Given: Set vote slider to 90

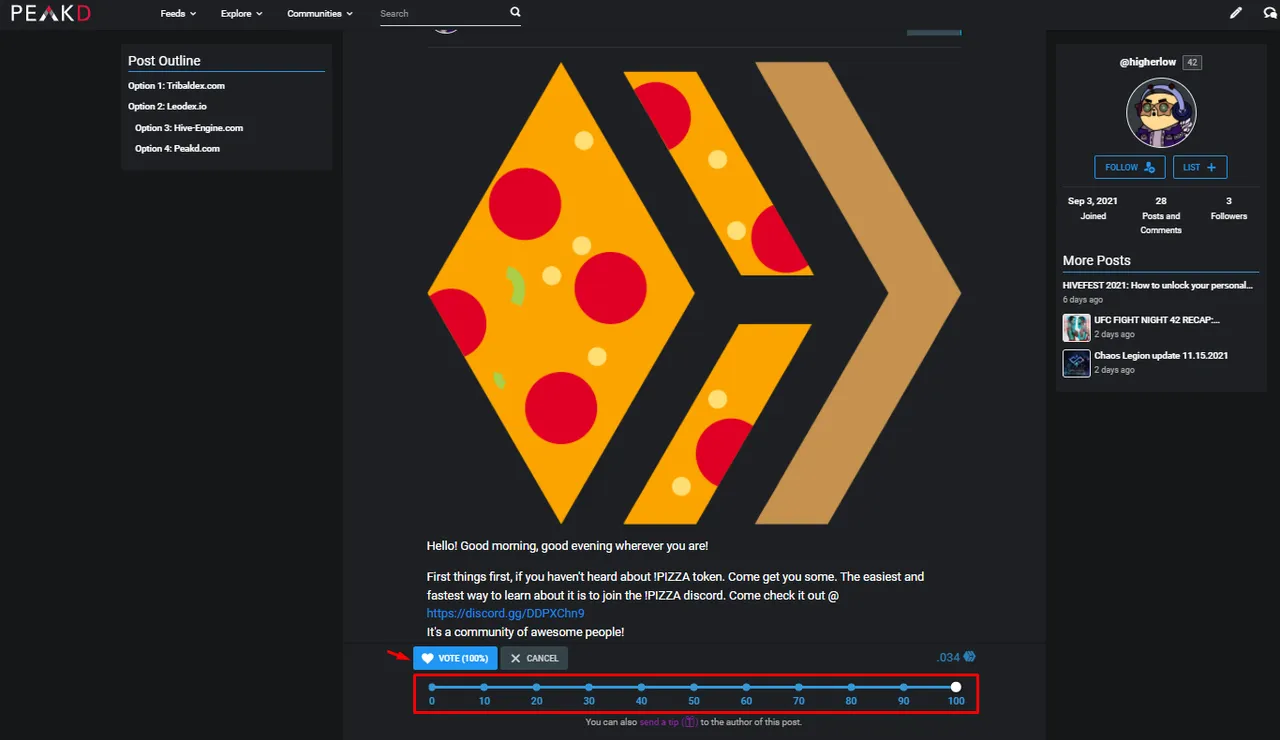Looking at the screenshot, I should click(x=903, y=687).
